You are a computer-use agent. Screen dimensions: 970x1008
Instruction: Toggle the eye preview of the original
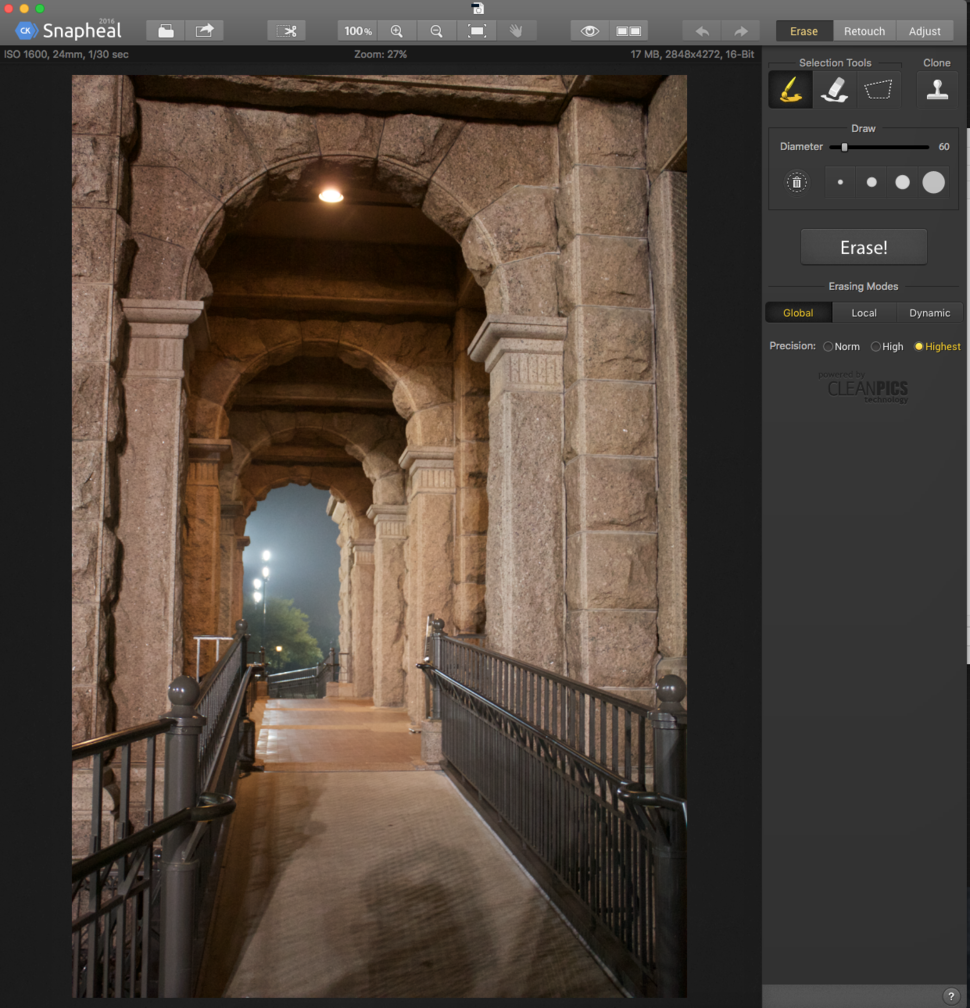(x=589, y=31)
